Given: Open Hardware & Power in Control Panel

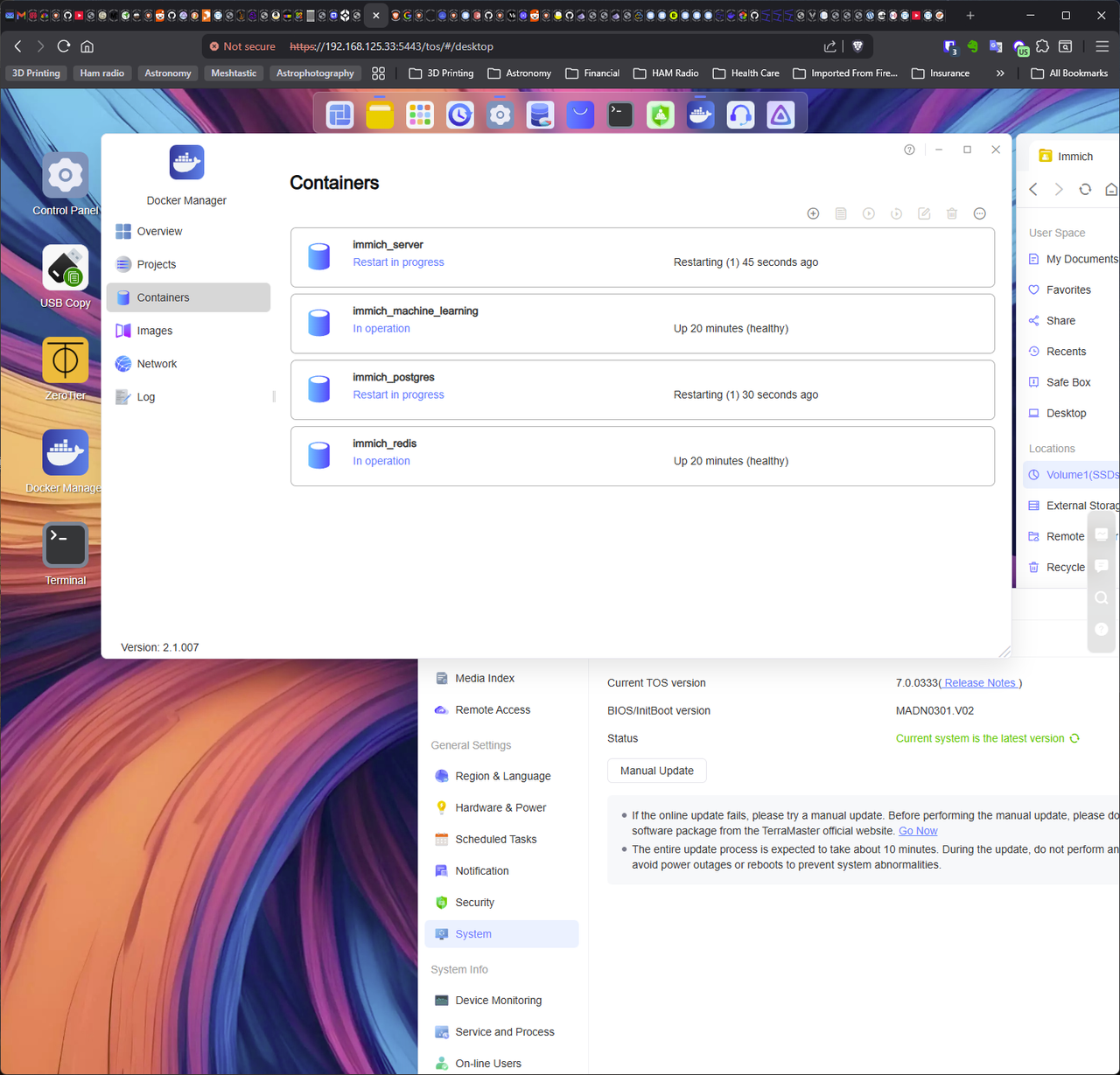Looking at the screenshot, I should click(x=500, y=807).
